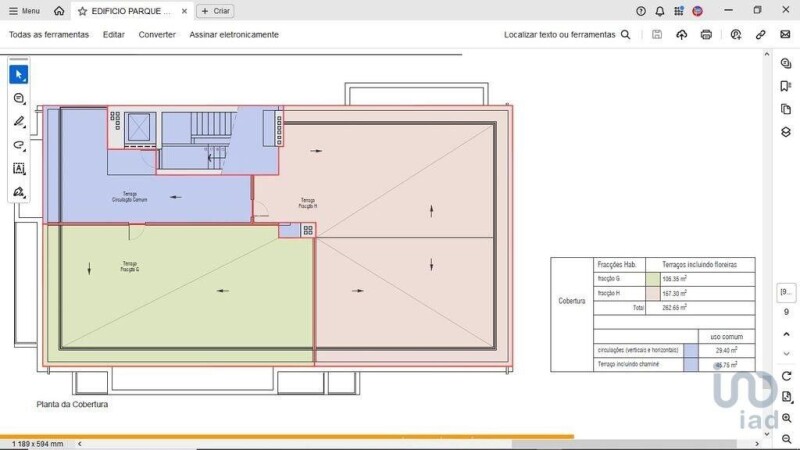Open the Menu hamburger dropdown
The width and height of the screenshot is (800, 450).
(x=24, y=11)
